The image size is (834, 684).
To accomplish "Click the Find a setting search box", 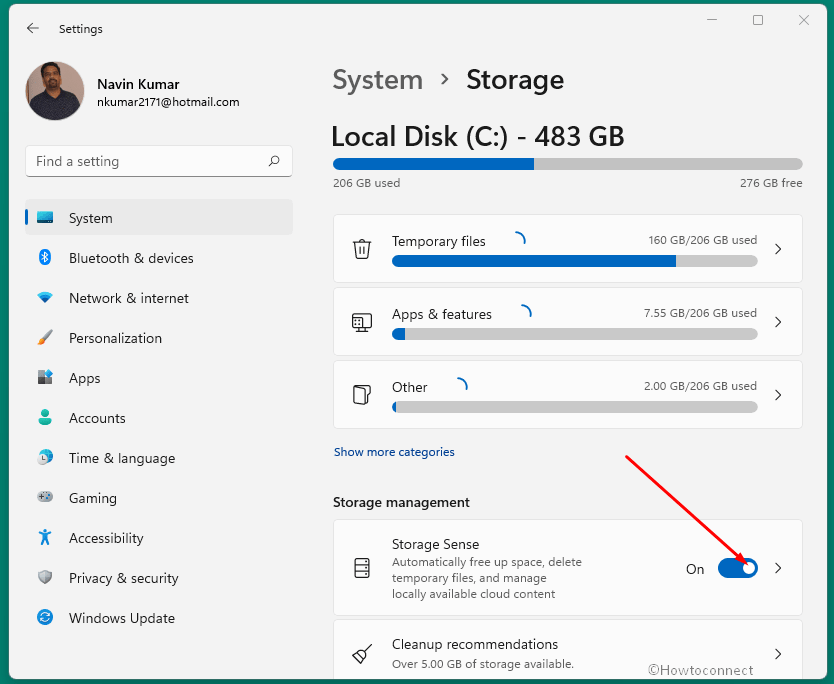I will coord(159,161).
